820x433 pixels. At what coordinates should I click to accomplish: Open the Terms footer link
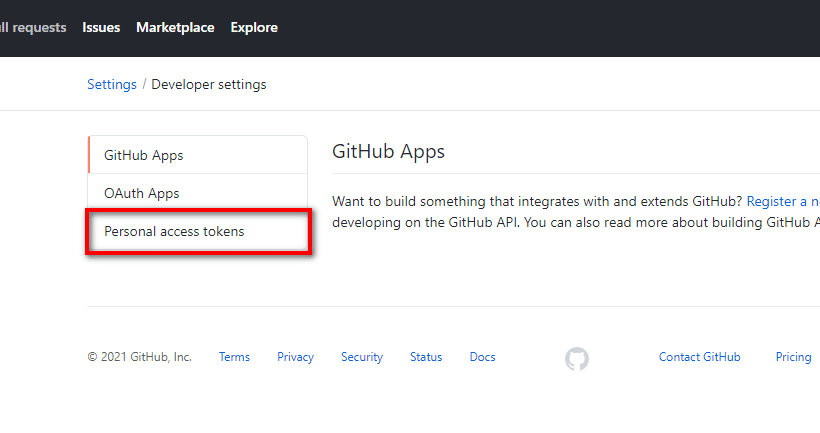(x=234, y=357)
